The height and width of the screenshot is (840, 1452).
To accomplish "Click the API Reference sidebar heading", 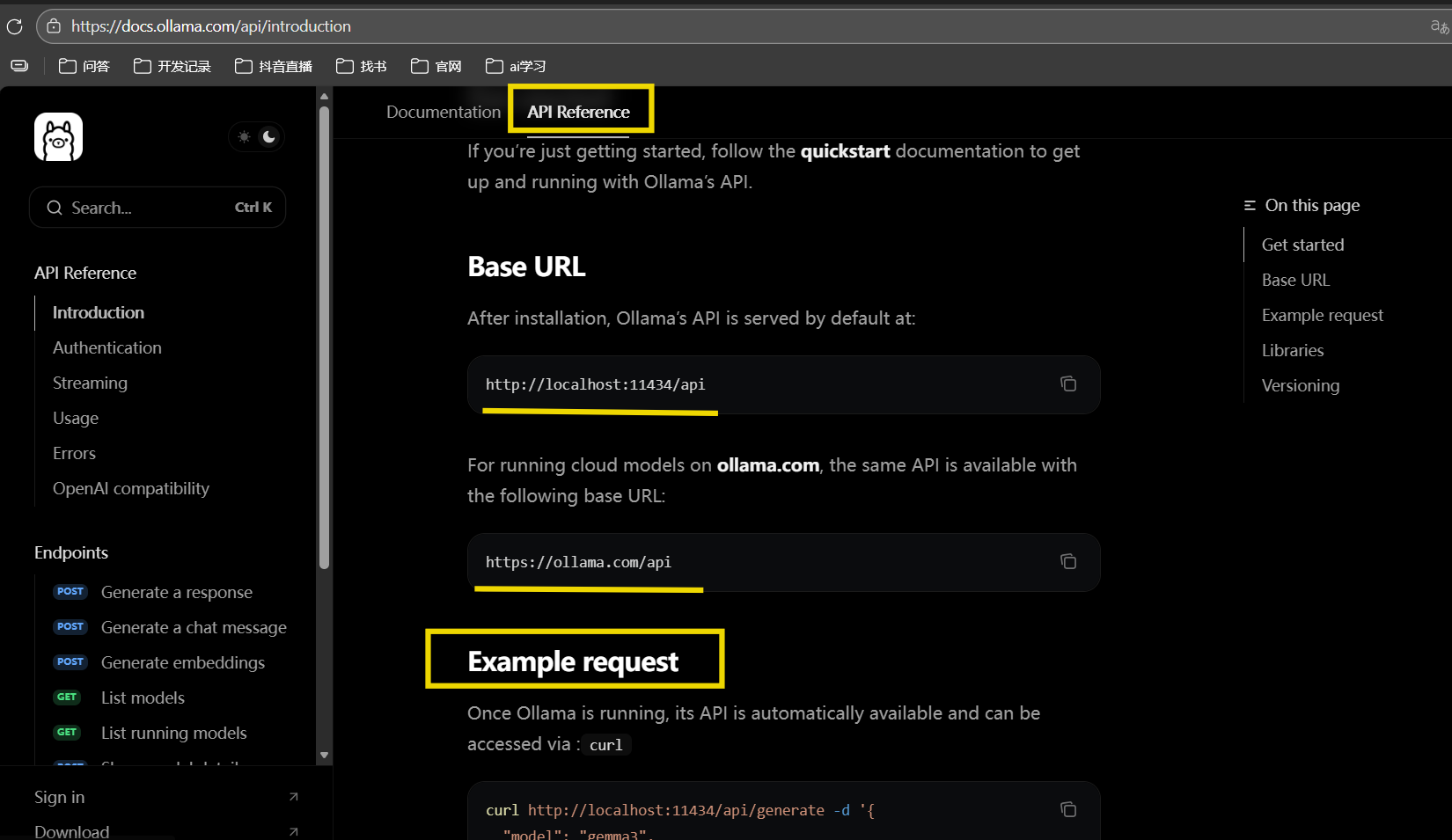I will [x=85, y=273].
